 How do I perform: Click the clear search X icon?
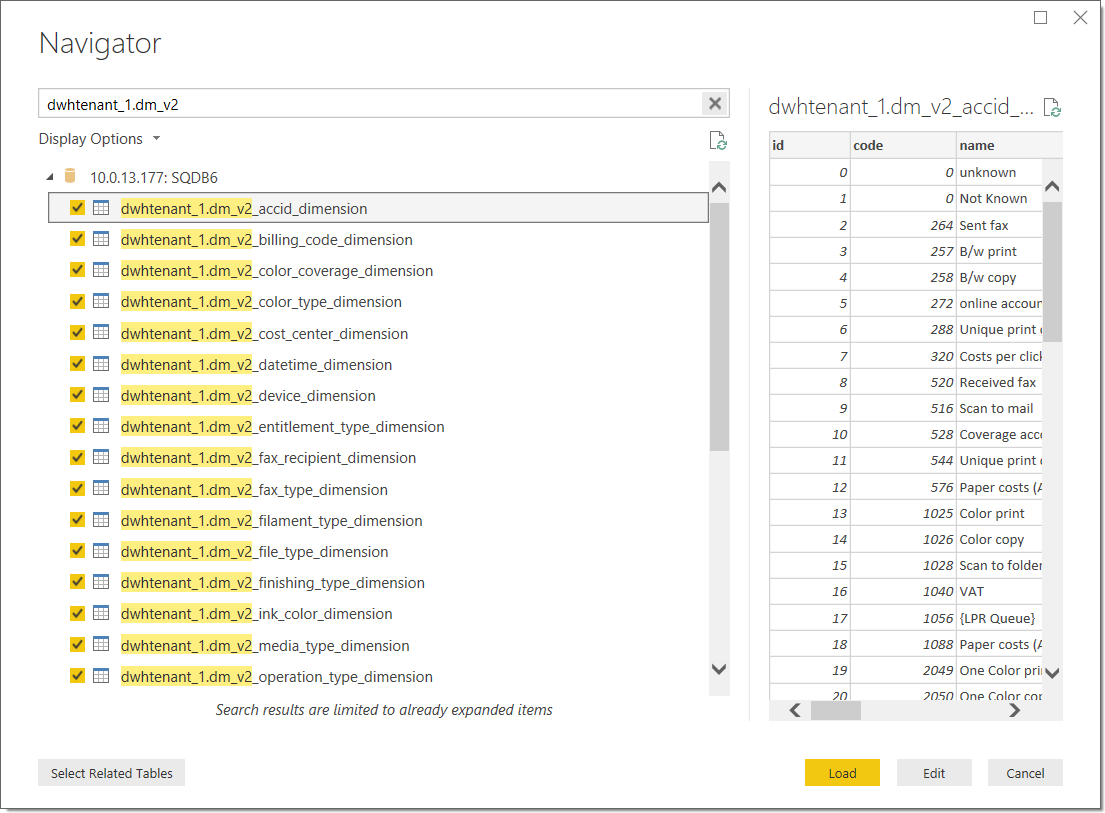coord(715,103)
